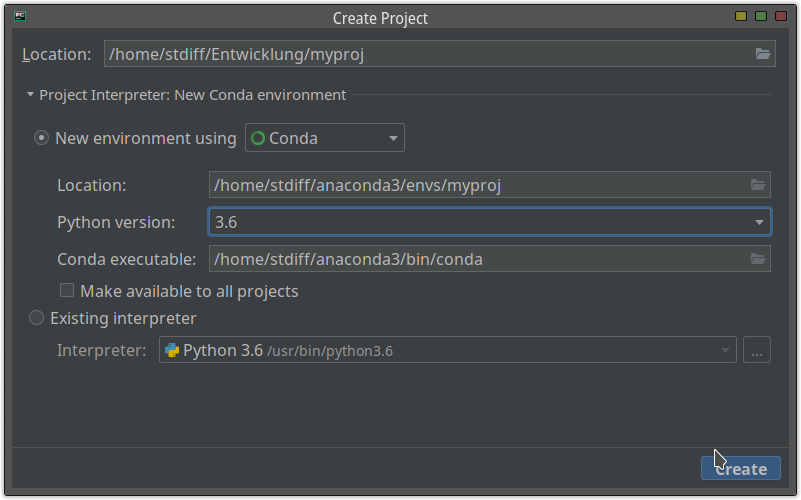The image size is (801, 500).
Task: Open the Conda environment type dropdown
Action: click(325, 137)
